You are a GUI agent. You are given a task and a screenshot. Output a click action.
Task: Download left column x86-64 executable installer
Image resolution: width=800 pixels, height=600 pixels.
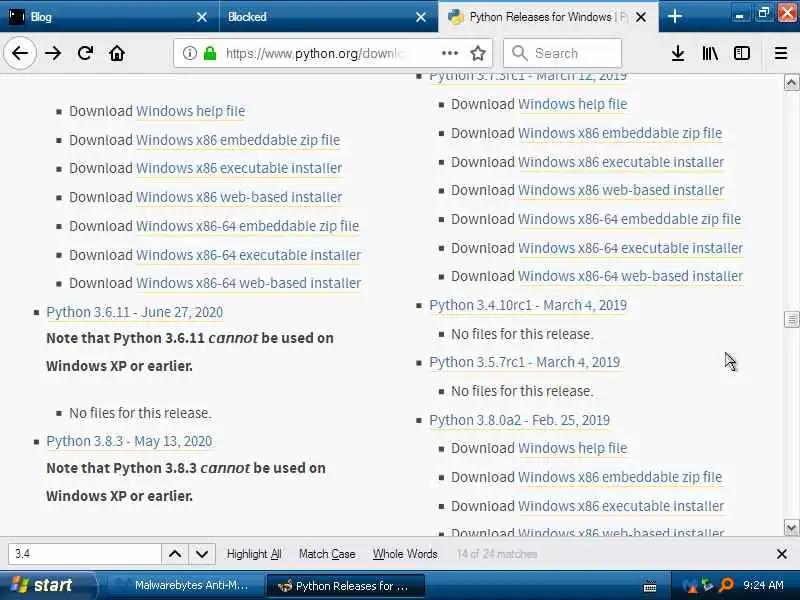coord(248,255)
